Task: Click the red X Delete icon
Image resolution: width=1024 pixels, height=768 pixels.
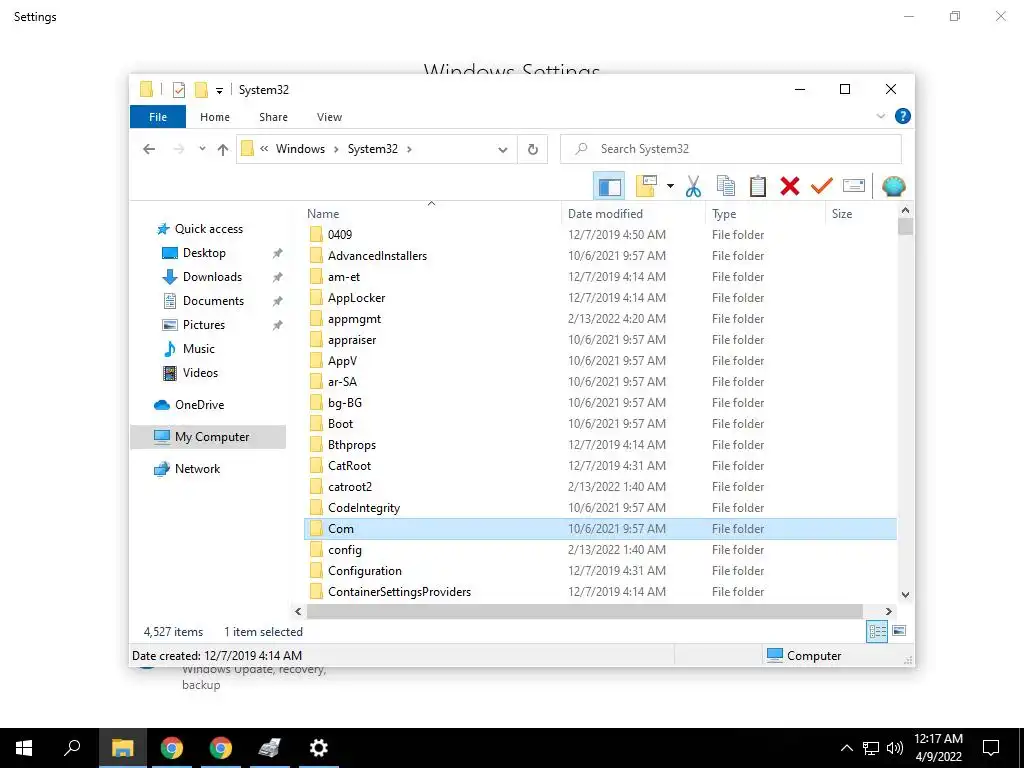Action: click(x=790, y=187)
